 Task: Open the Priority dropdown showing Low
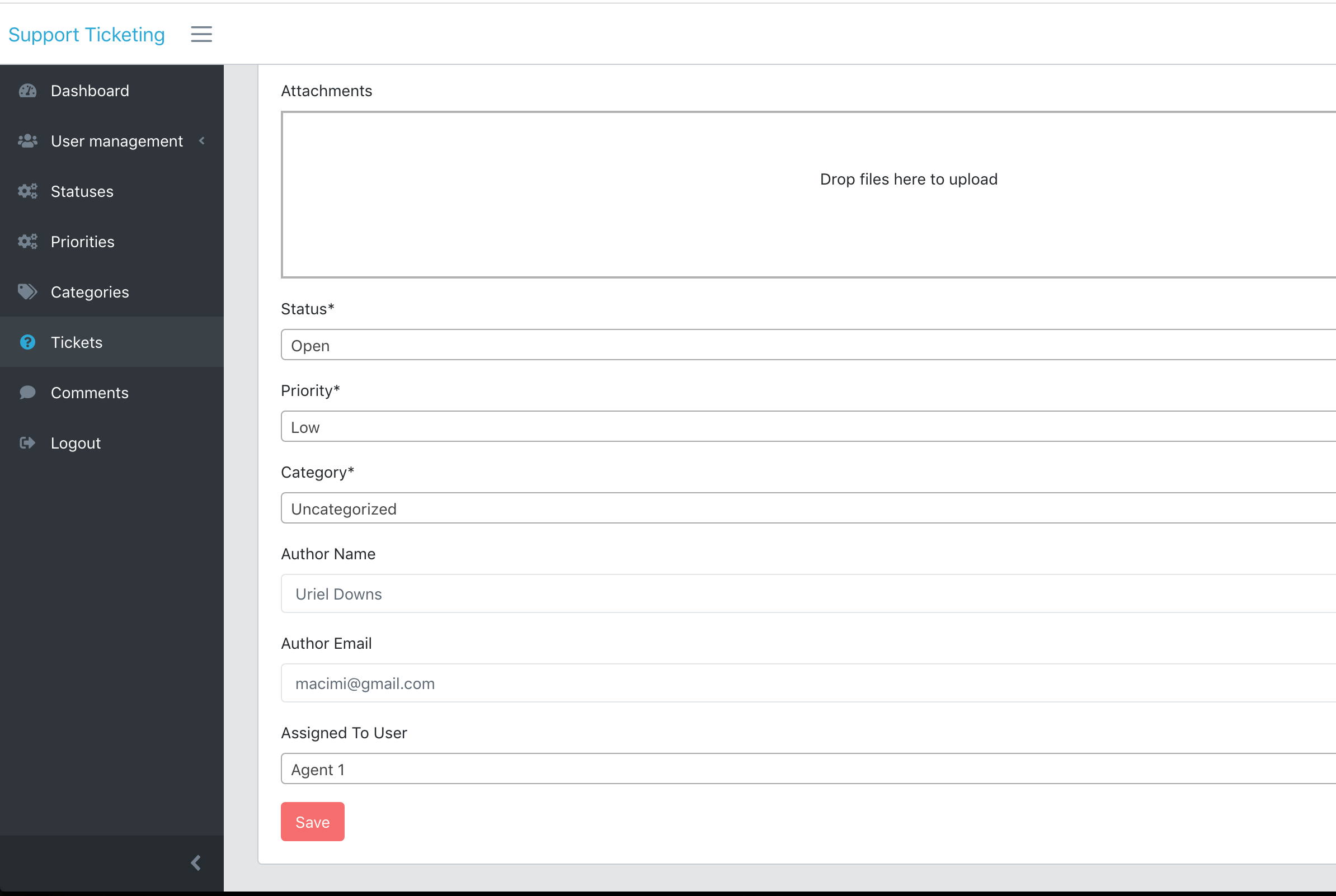pos(808,427)
